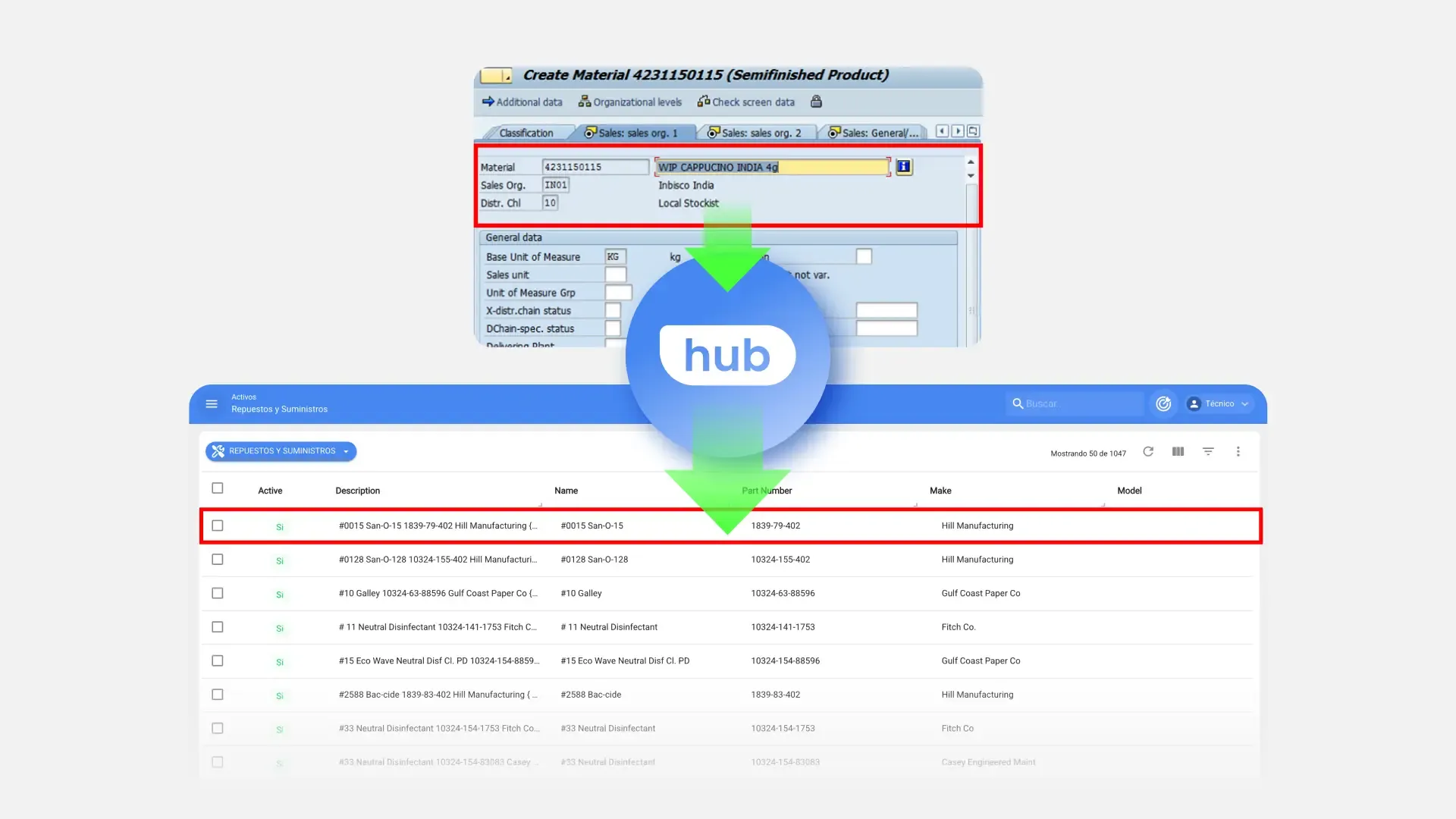Switch to Sales: sales org. 2 tab
This screenshot has height=819, width=1456.
coord(755,133)
